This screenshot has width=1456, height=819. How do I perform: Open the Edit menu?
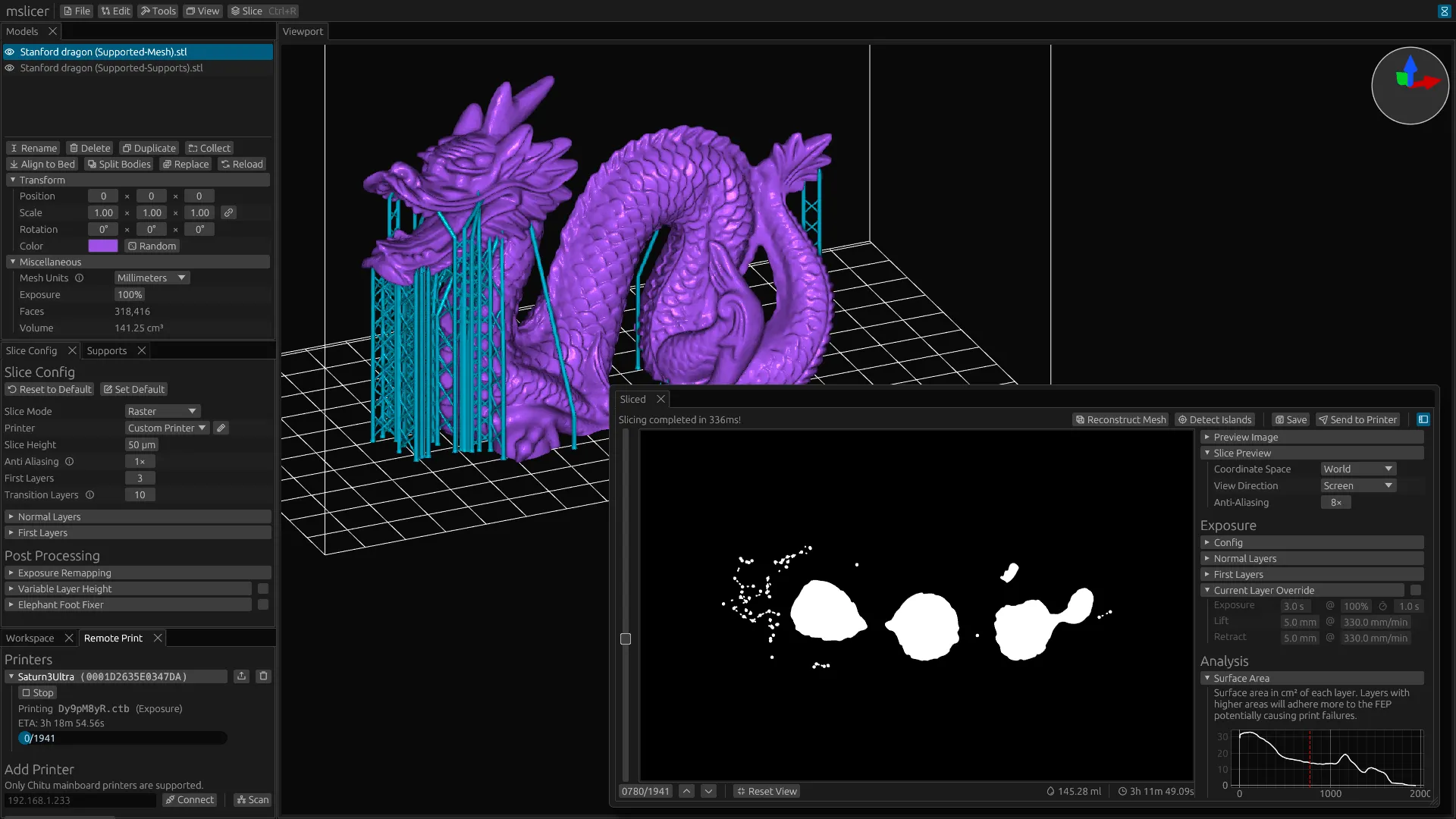click(115, 11)
